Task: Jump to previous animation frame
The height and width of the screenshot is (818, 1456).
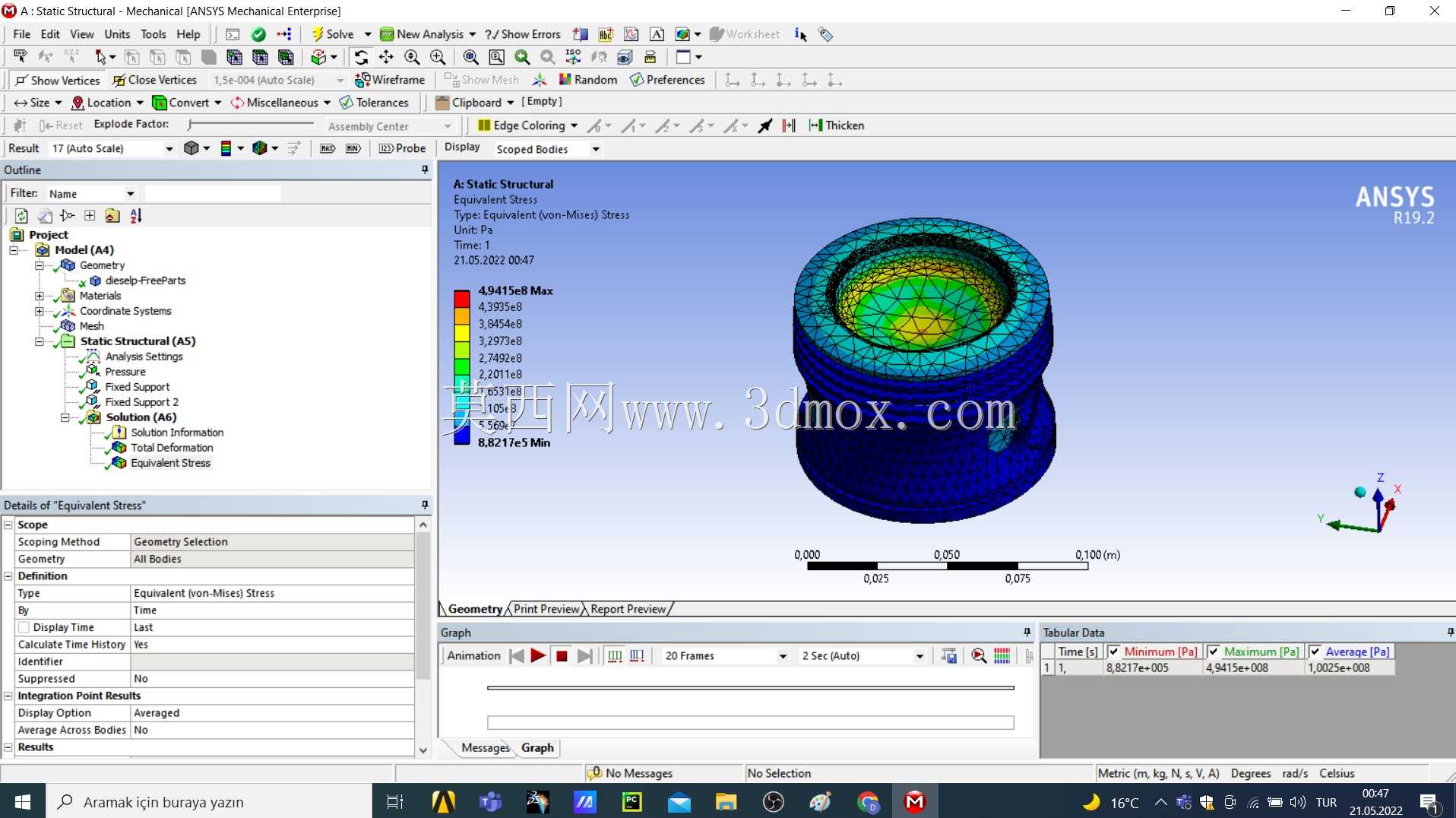Action: click(517, 655)
